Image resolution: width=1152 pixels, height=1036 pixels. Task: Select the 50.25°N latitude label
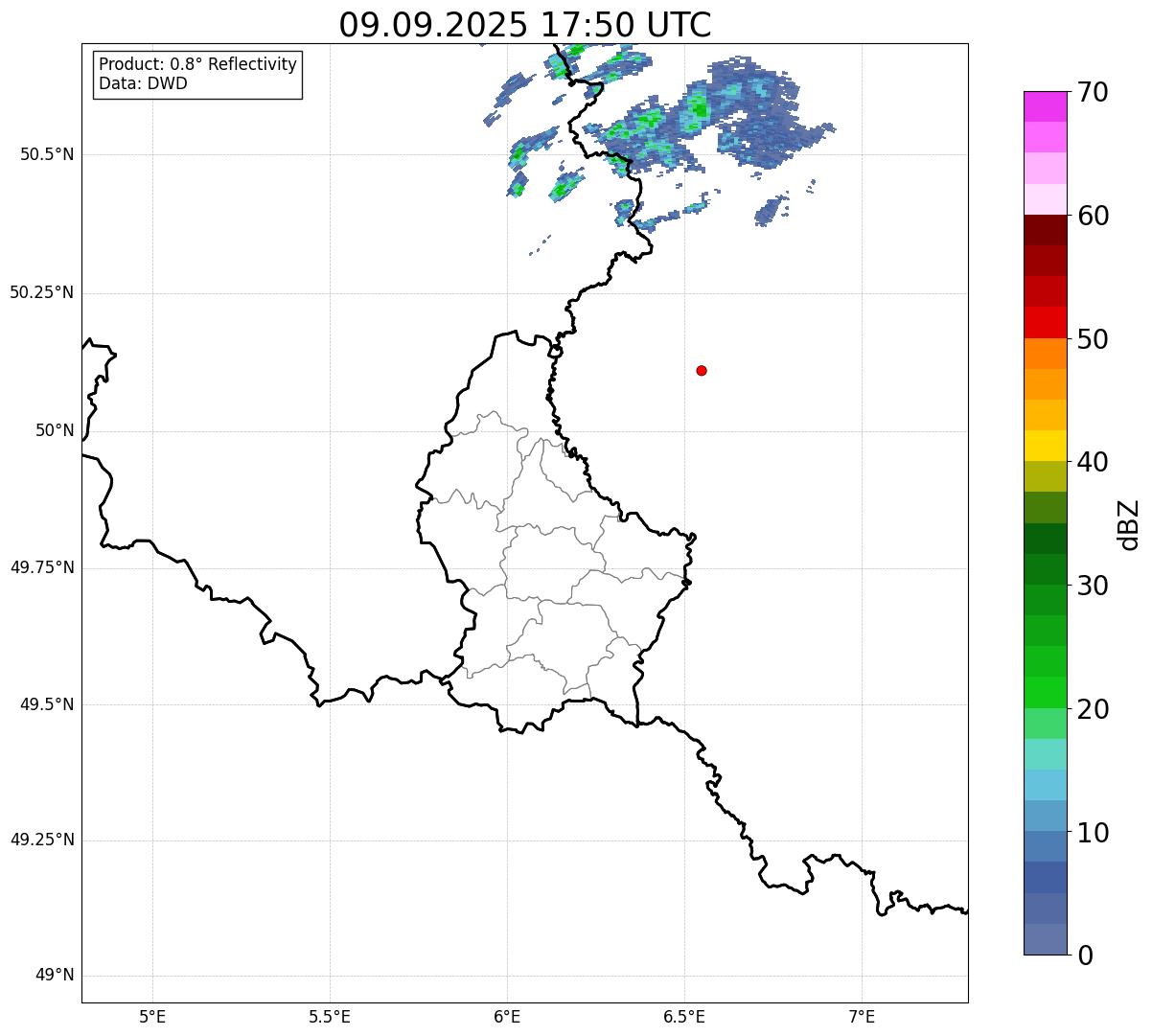point(41,292)
